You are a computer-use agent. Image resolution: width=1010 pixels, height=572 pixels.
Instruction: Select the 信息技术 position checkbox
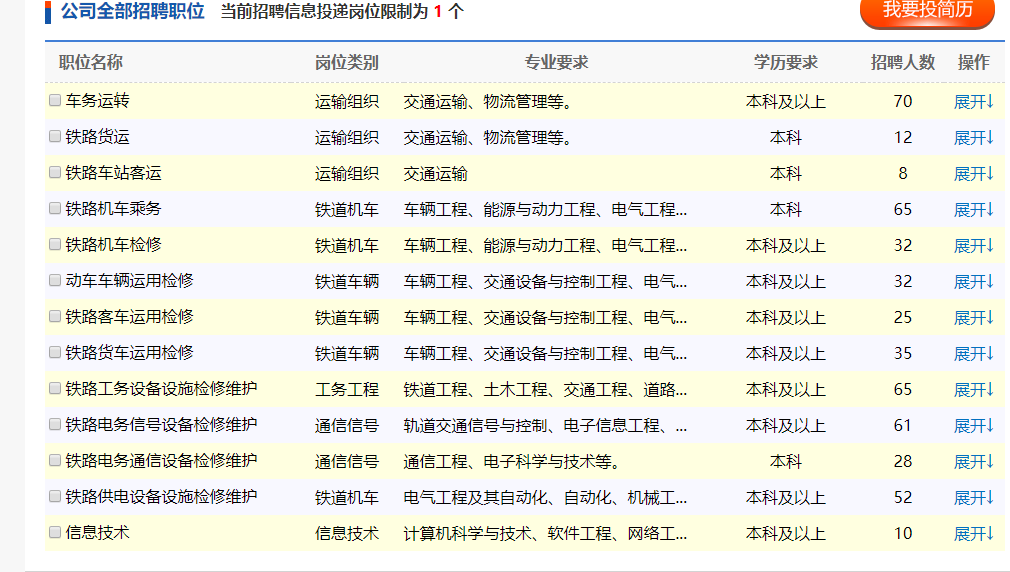click(x=55, y=533)
